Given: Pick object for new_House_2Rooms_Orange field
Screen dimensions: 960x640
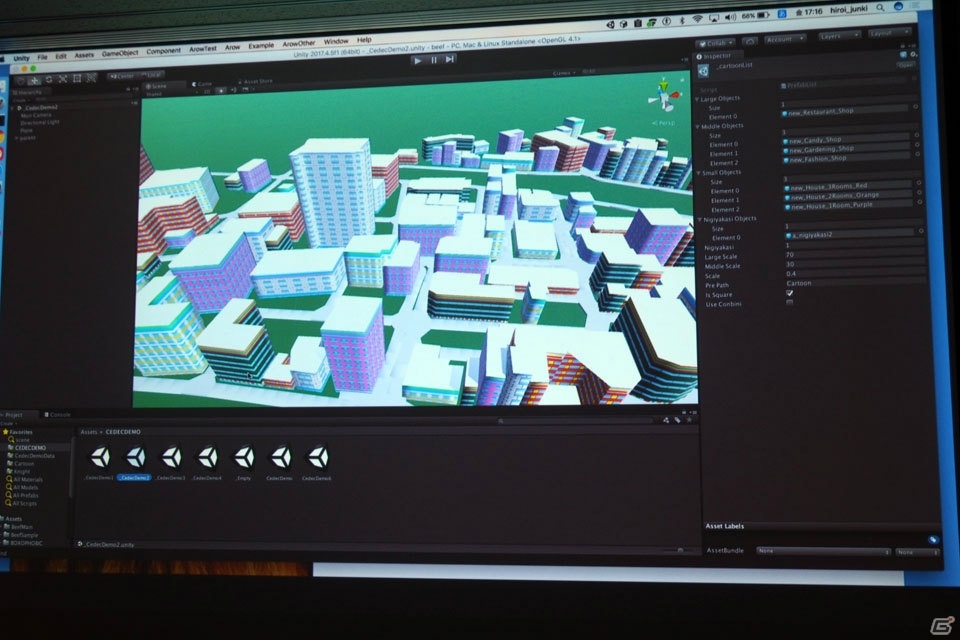Looking at the screenshot, I should point(920,192).
